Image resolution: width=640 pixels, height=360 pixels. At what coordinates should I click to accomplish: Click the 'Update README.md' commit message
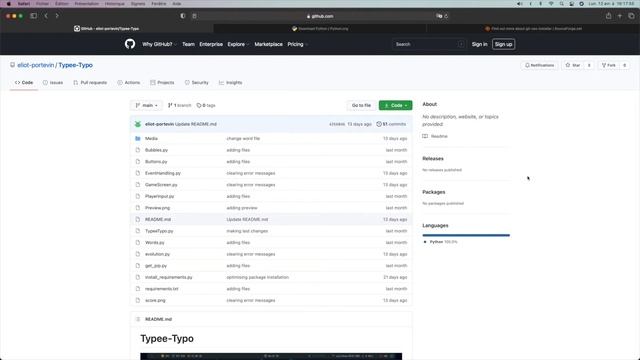click(196, 124)
